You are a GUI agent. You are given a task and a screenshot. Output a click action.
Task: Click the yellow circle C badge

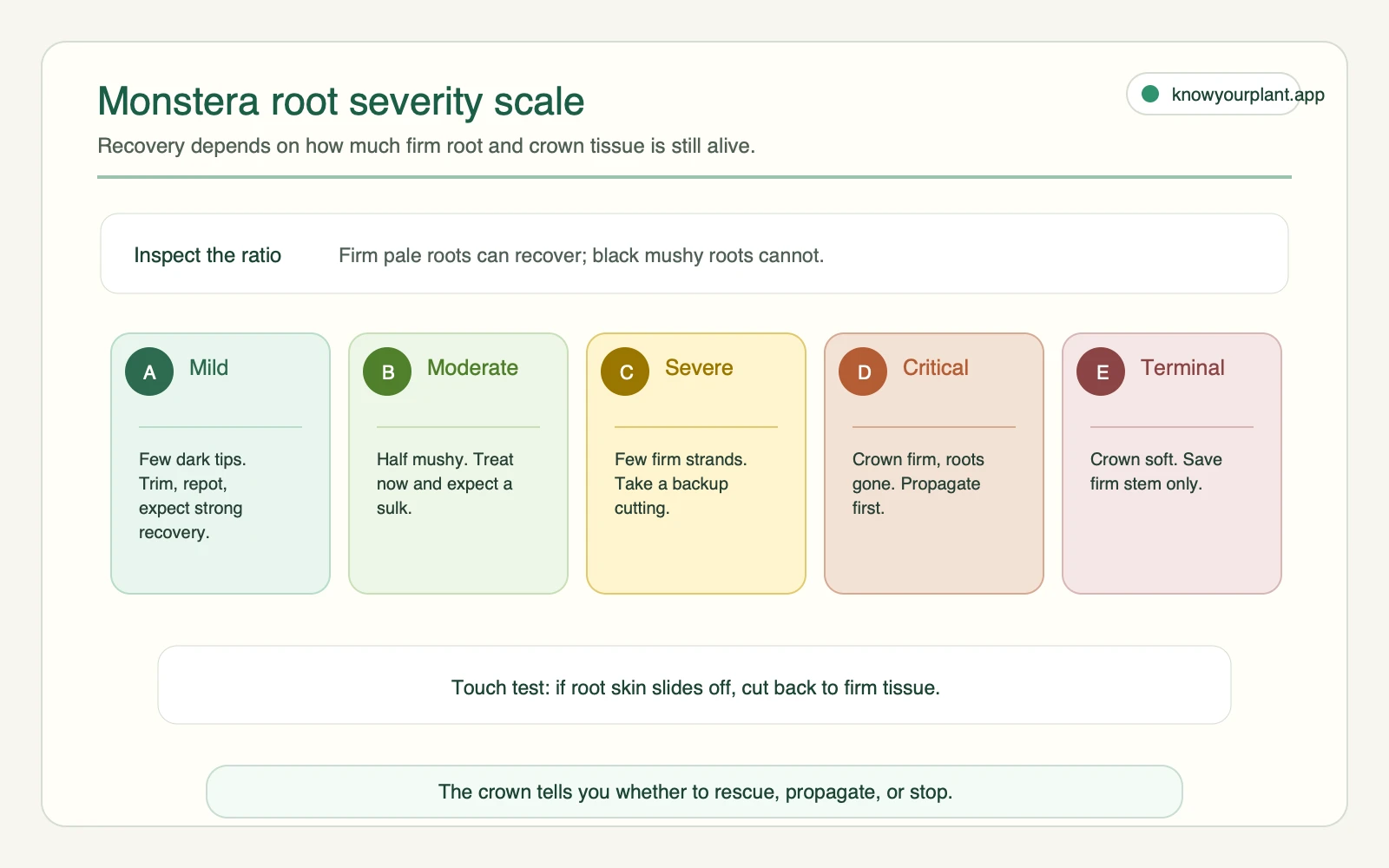pos(625,372)
